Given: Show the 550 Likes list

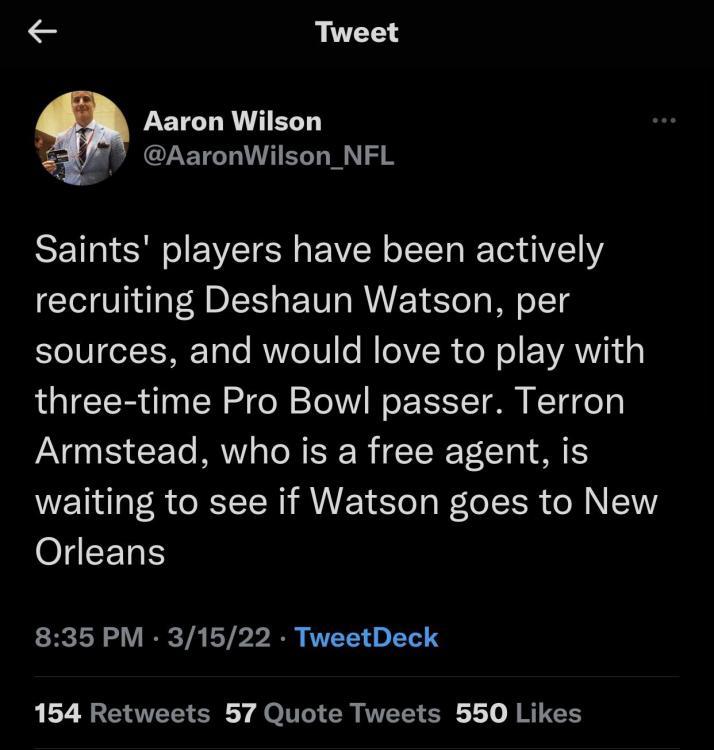Looking at the screenshot, I should (x=518, y=713).
